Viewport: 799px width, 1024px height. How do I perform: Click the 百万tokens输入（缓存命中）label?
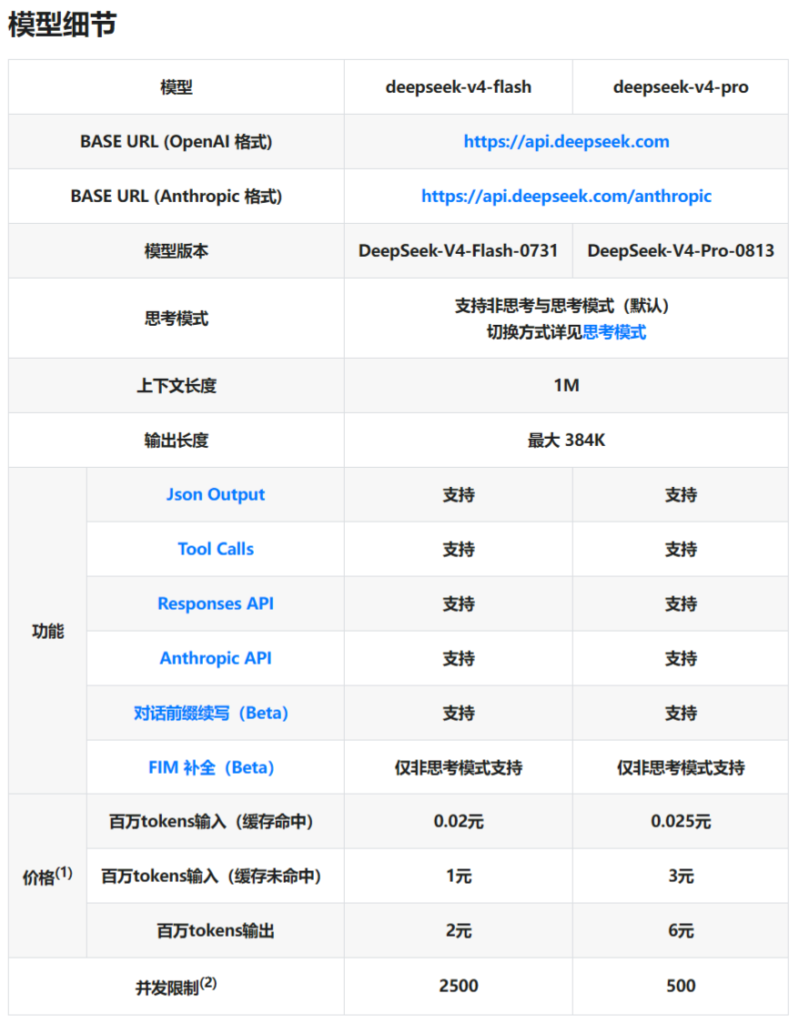[x=211, y=822]
